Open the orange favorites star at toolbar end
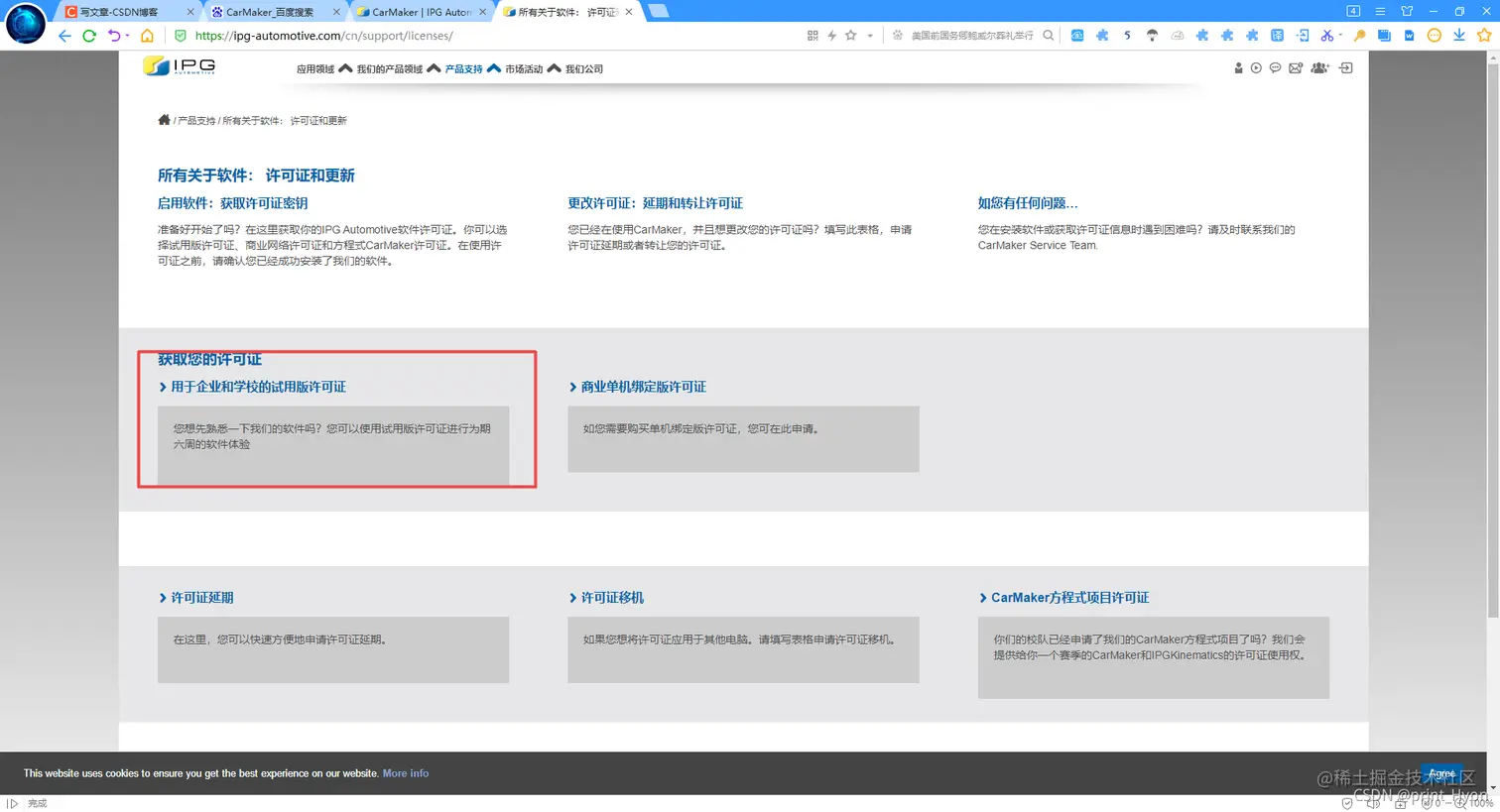This screenshot has height=812, width=1500. pyautogui.click(x=1484, y=36)
